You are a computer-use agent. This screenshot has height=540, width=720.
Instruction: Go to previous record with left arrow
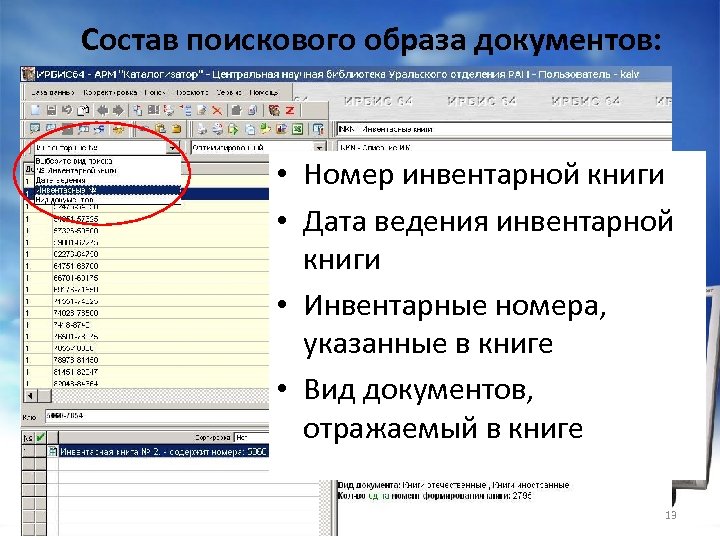click(102, 110)
